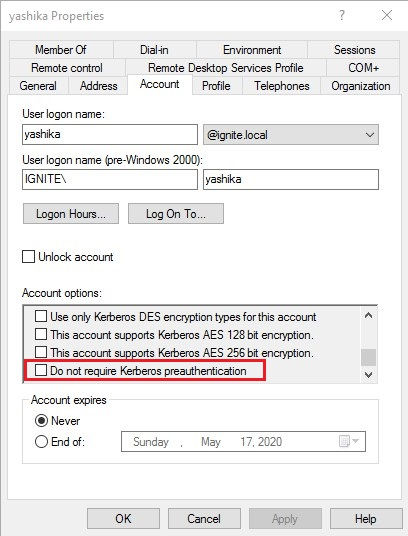The image size is (408, 536).
Task: Open the Logon Hours dialog
Action: (71, 214)
